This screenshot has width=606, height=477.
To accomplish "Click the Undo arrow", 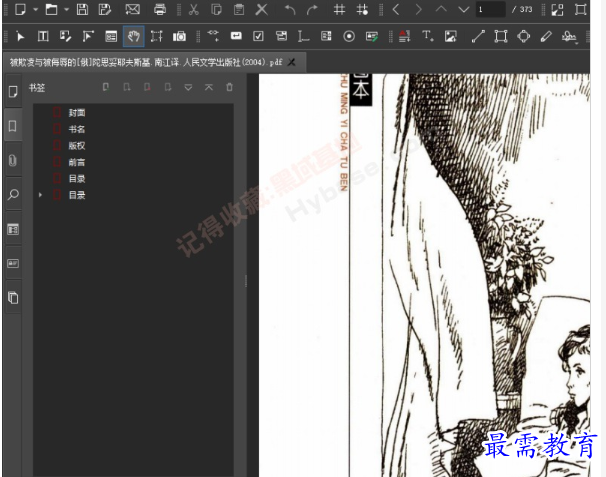I will [x=289, y=9].
